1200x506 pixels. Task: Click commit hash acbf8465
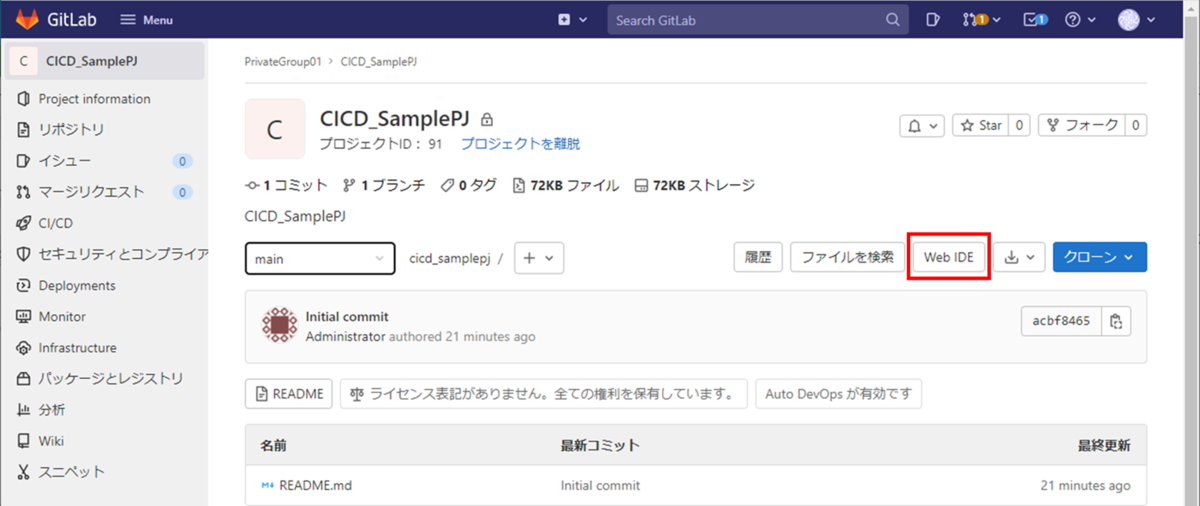pyautogui.click(x=1061, y=322)
